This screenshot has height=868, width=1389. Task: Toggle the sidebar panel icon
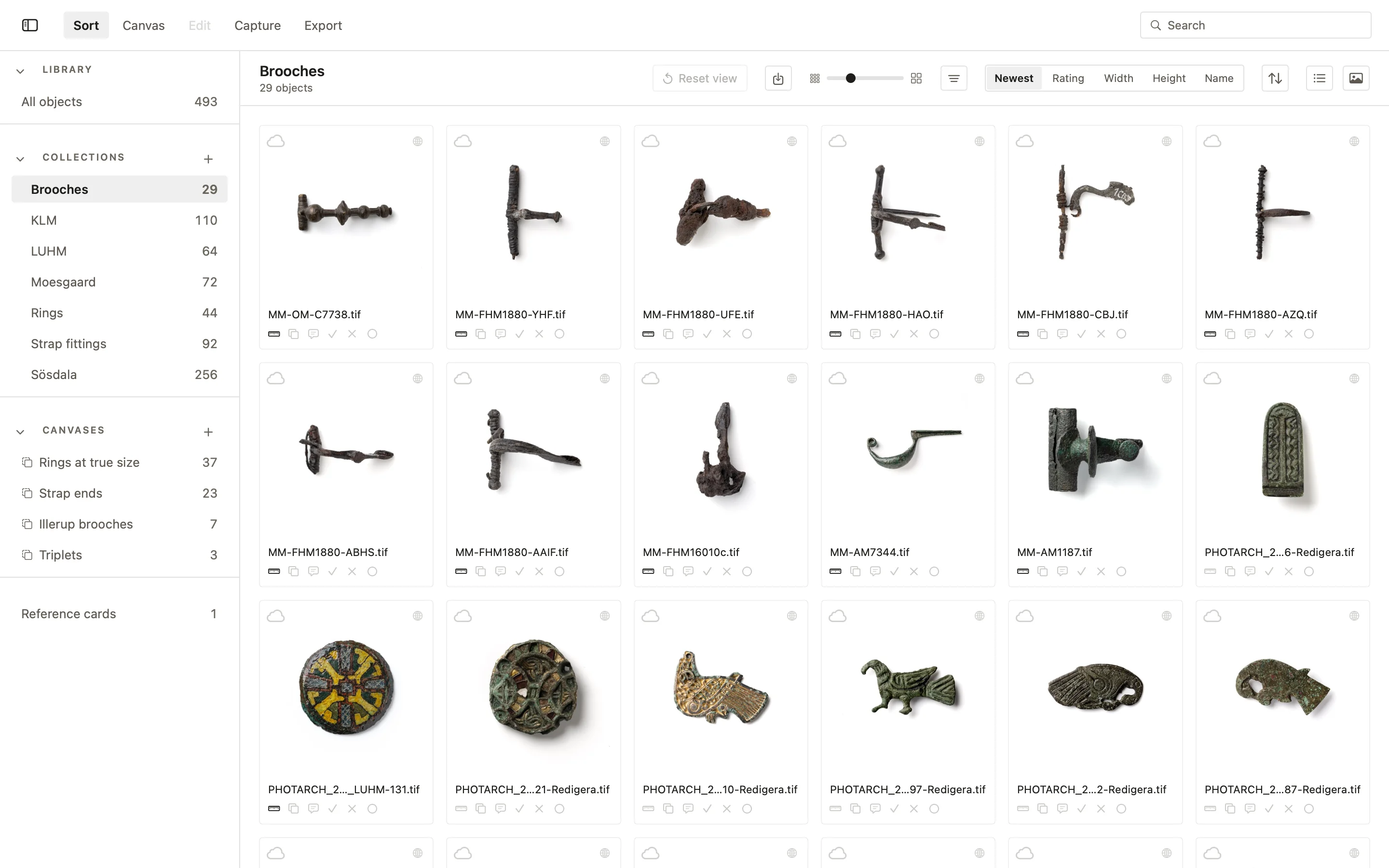point(30,25)
